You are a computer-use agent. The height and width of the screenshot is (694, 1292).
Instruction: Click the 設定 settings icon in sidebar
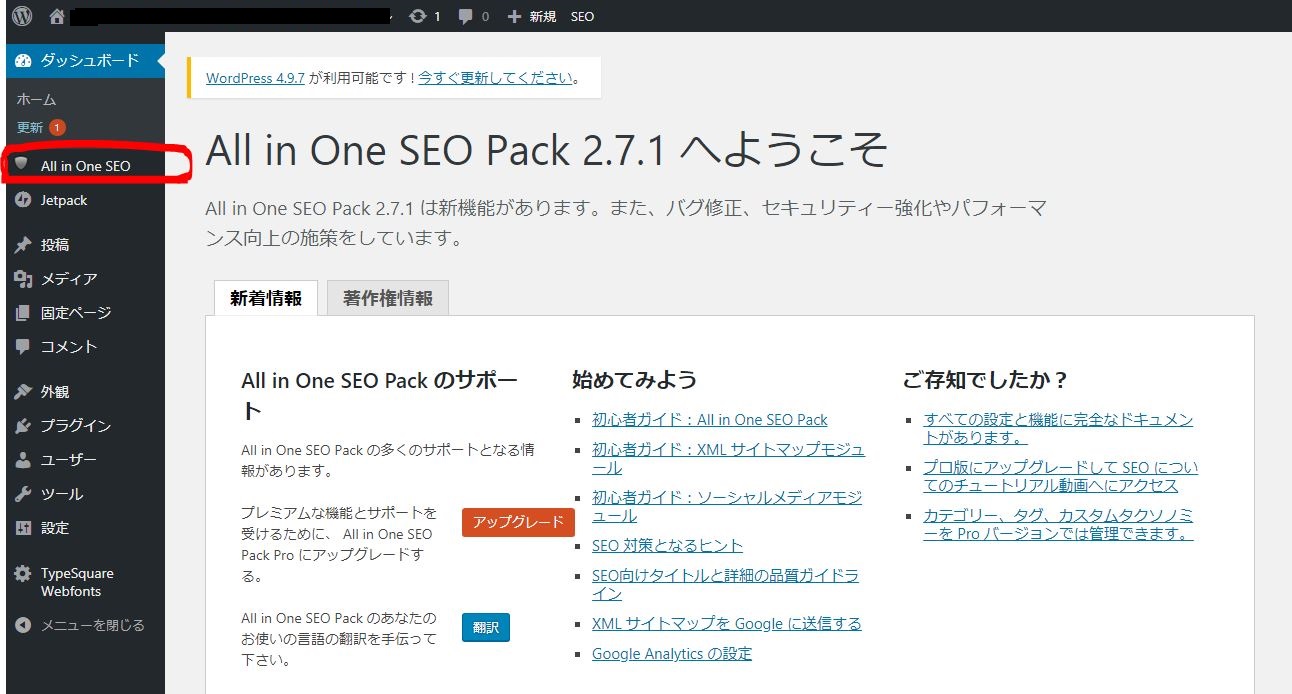(x=23, y=528)
